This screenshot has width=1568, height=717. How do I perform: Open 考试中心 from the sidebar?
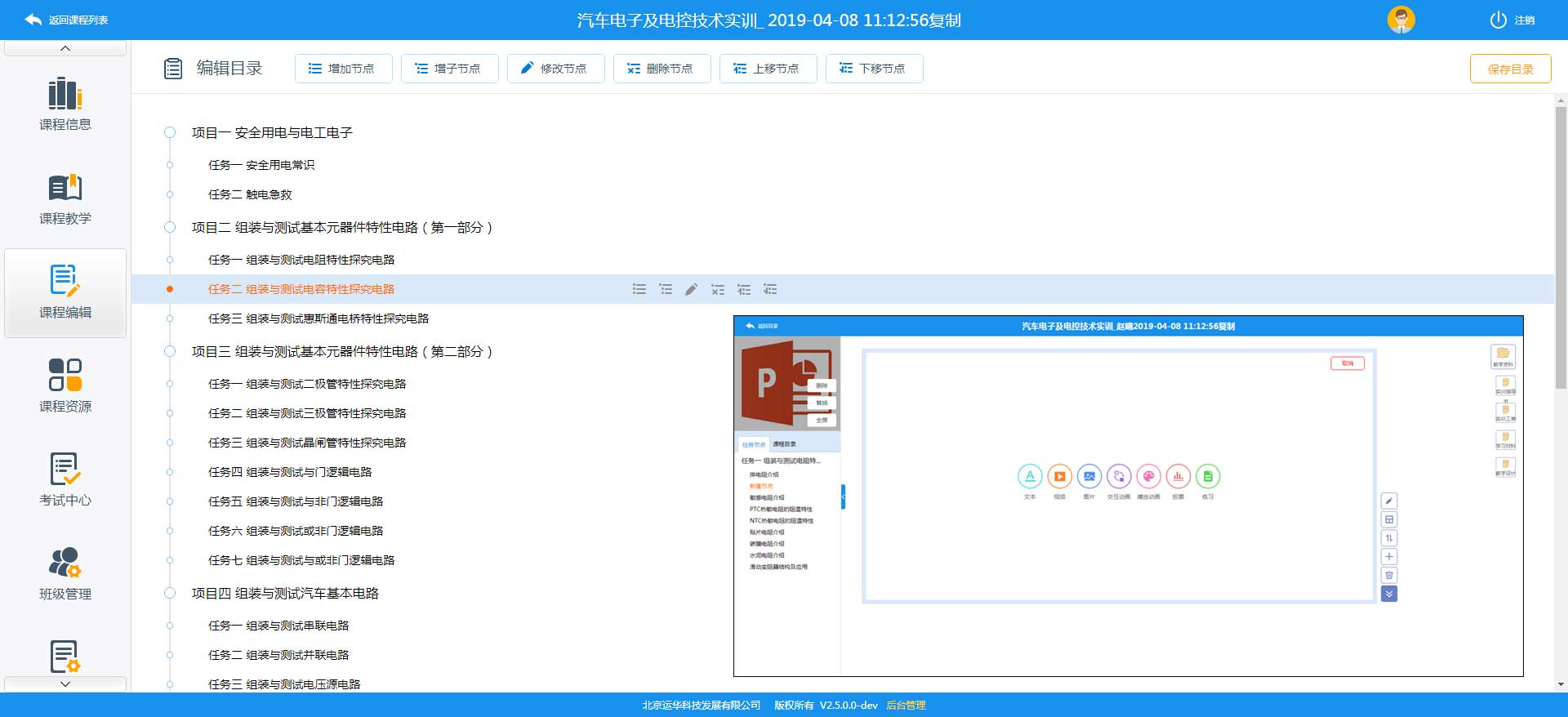[65, 480]
